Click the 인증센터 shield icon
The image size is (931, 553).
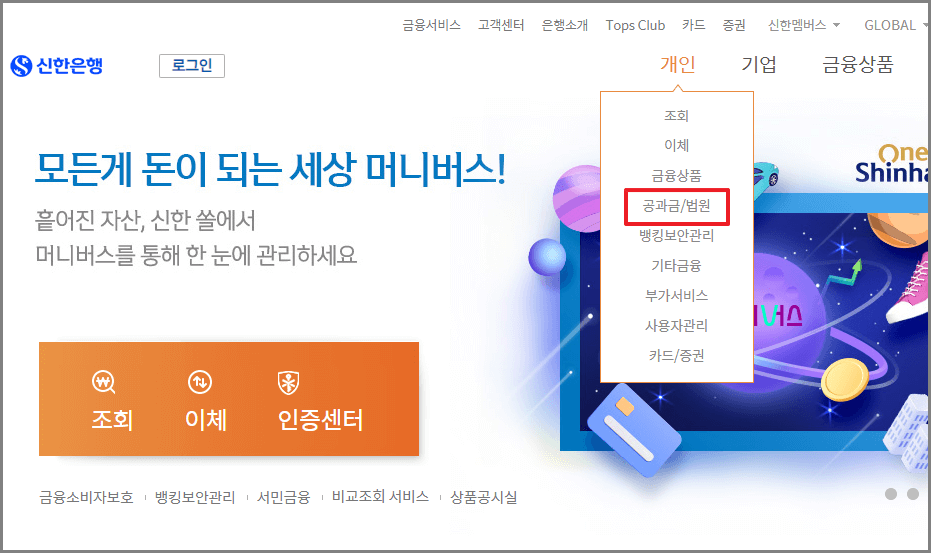(289, 383)
